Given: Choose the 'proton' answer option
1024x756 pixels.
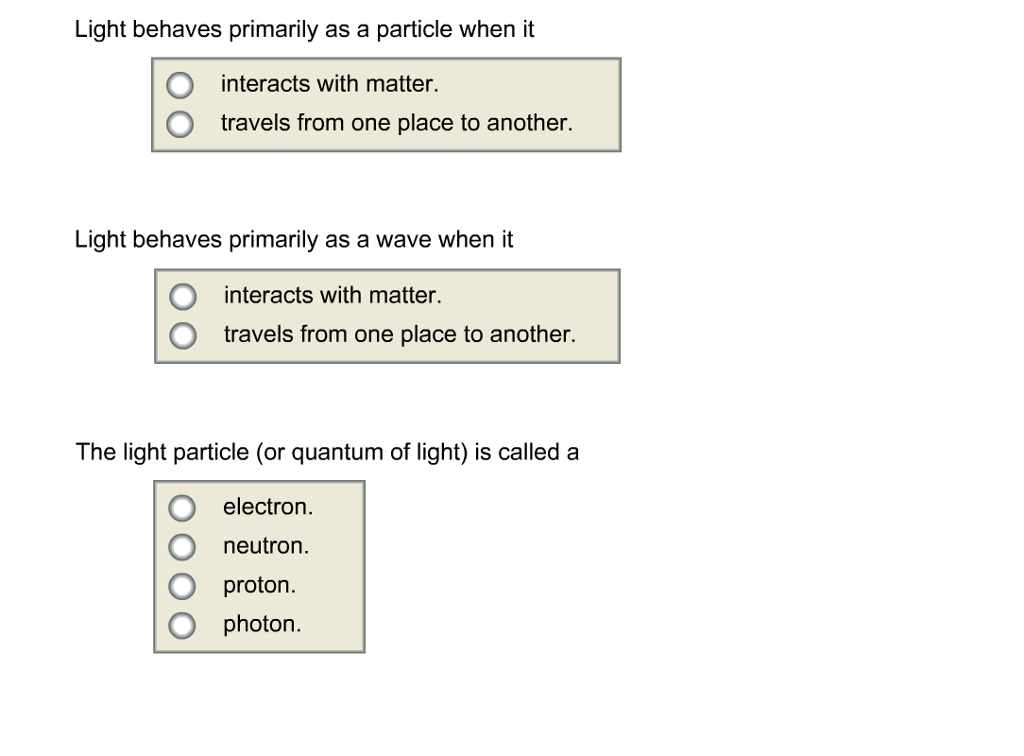Looking at the screenshot, I should pyautogui.click(x=181, y=586).
